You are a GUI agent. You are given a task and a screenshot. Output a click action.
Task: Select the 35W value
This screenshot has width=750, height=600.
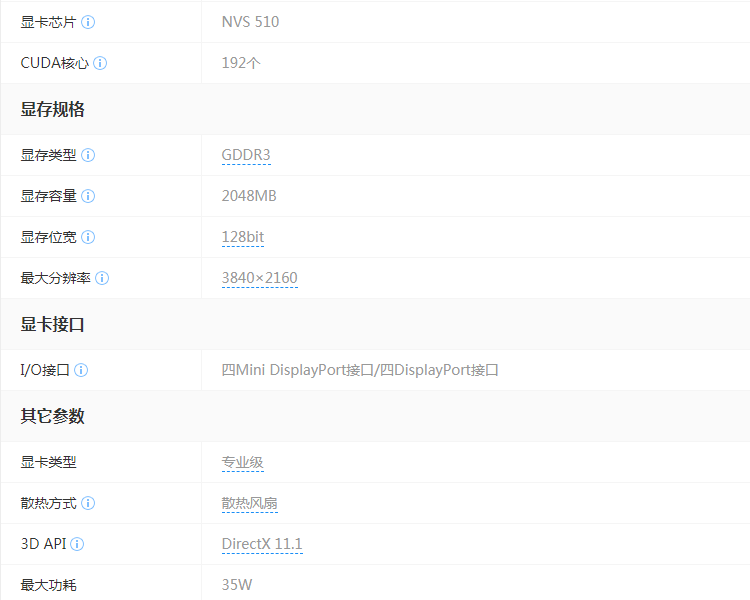tap(237, 585)
